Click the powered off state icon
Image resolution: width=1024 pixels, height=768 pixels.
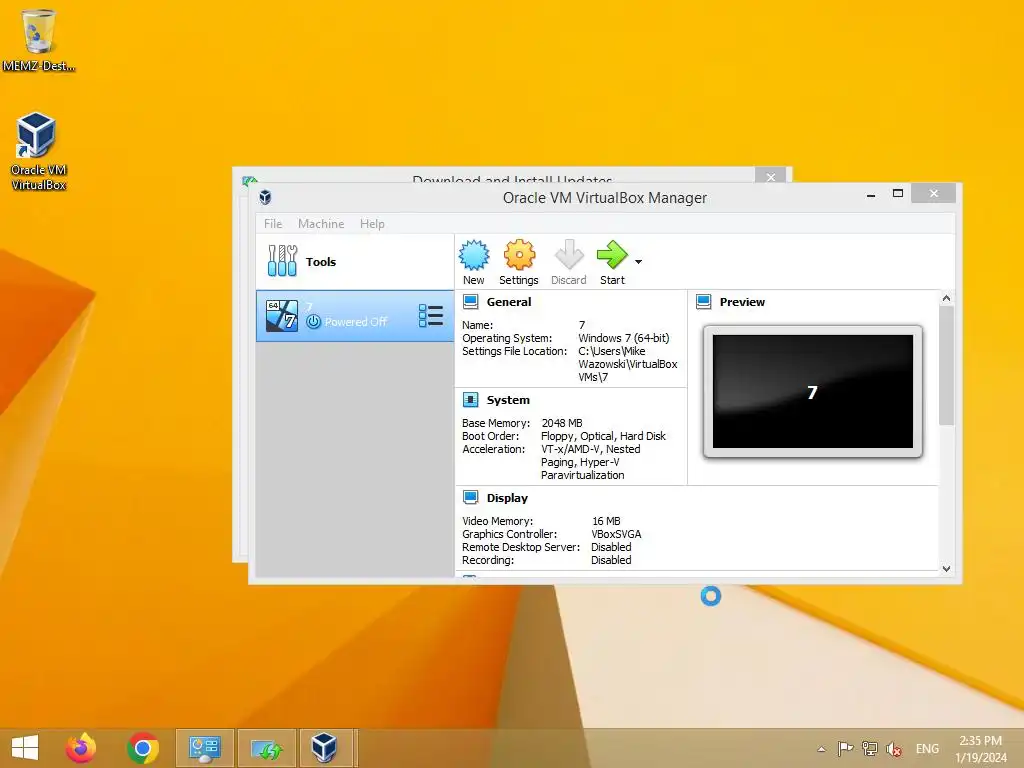(x=313, y=321)
